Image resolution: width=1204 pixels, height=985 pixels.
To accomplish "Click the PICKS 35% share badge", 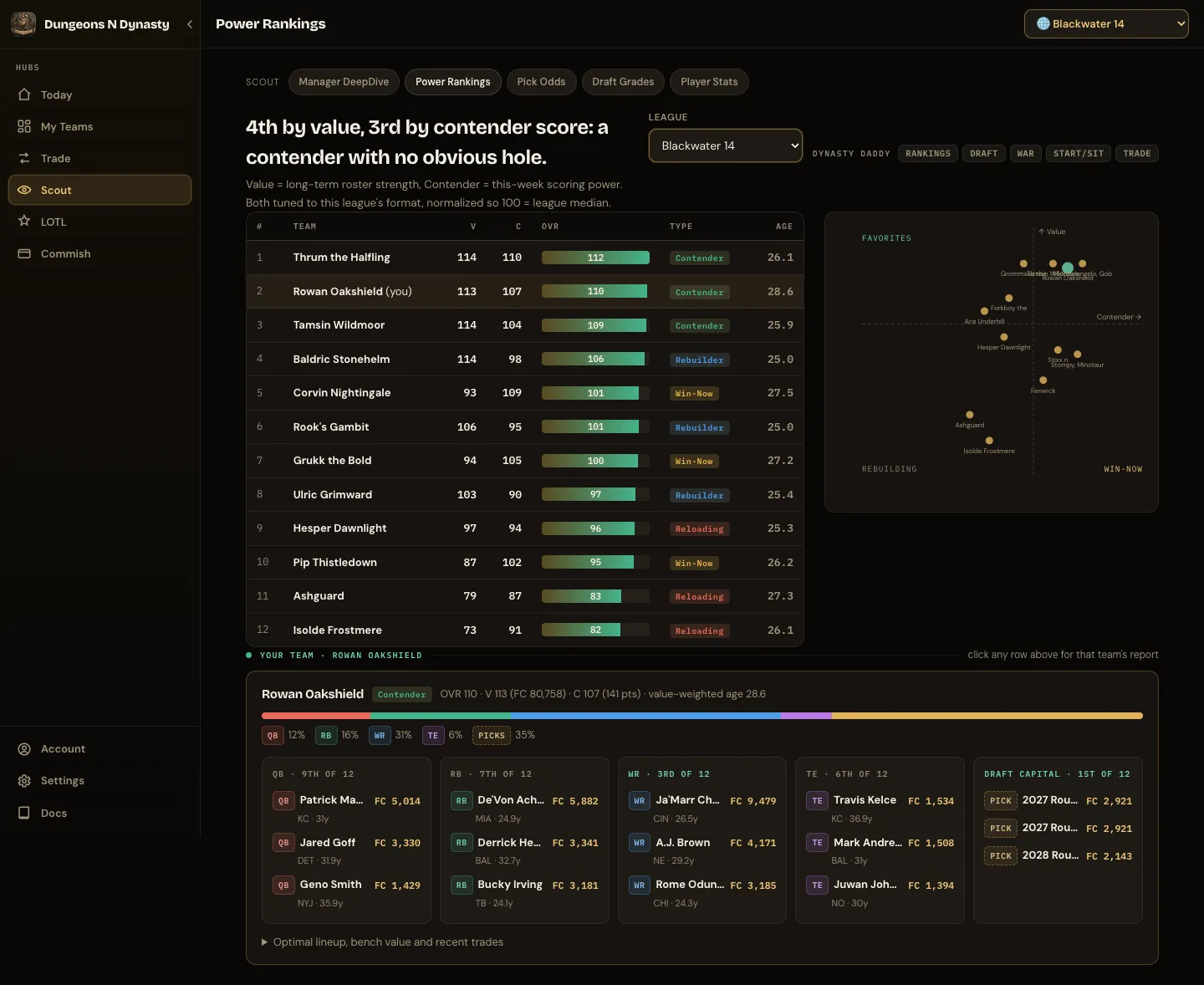I will point(492,736).
